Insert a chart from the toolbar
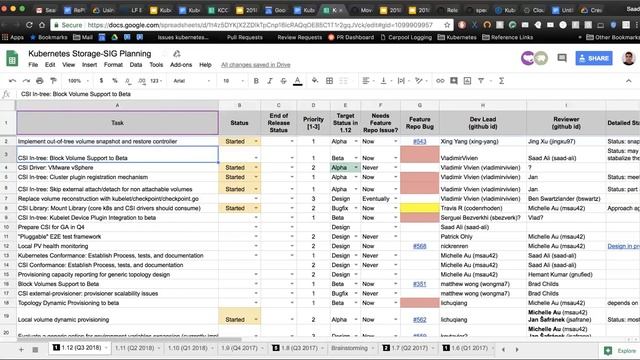This screenshot has height=360, width=640. (467, 81)
